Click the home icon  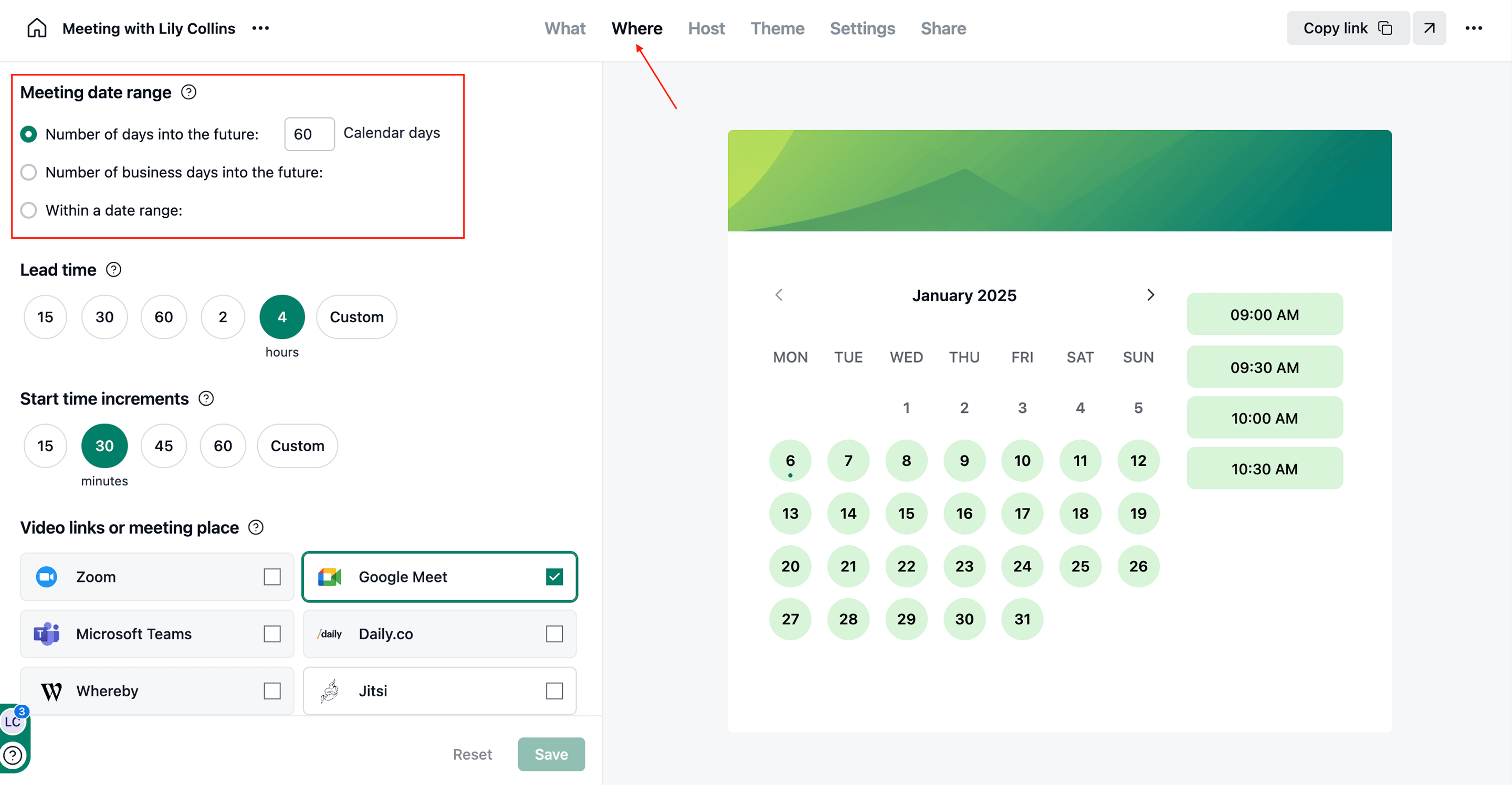[x=36, y=28]
